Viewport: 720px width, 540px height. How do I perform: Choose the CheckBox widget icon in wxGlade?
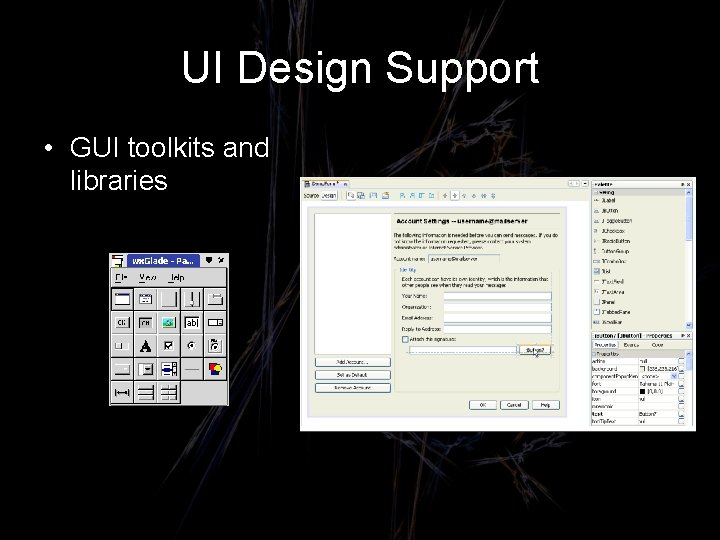(x=169, y=346)
